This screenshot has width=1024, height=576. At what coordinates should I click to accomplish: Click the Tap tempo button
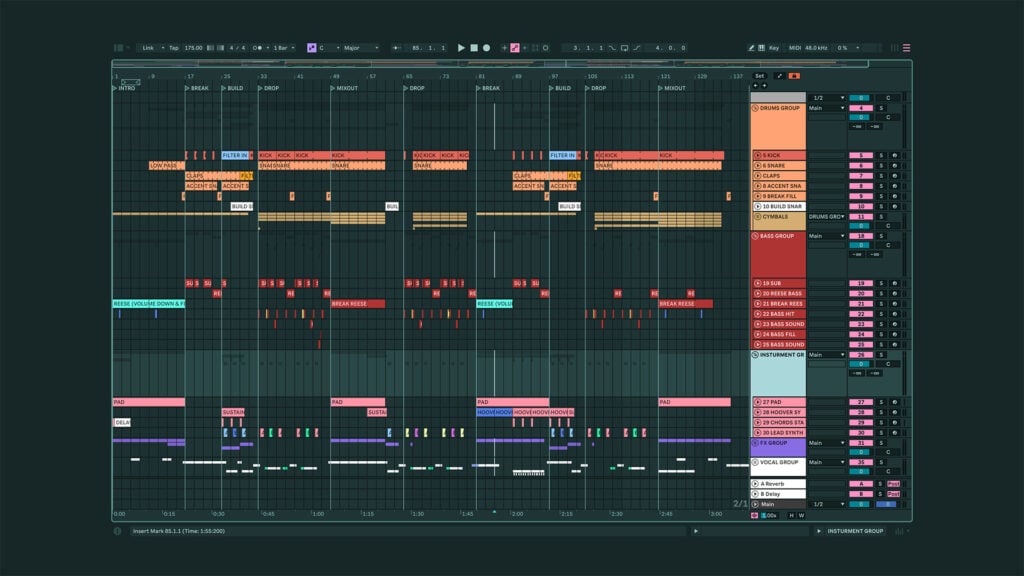174,48
